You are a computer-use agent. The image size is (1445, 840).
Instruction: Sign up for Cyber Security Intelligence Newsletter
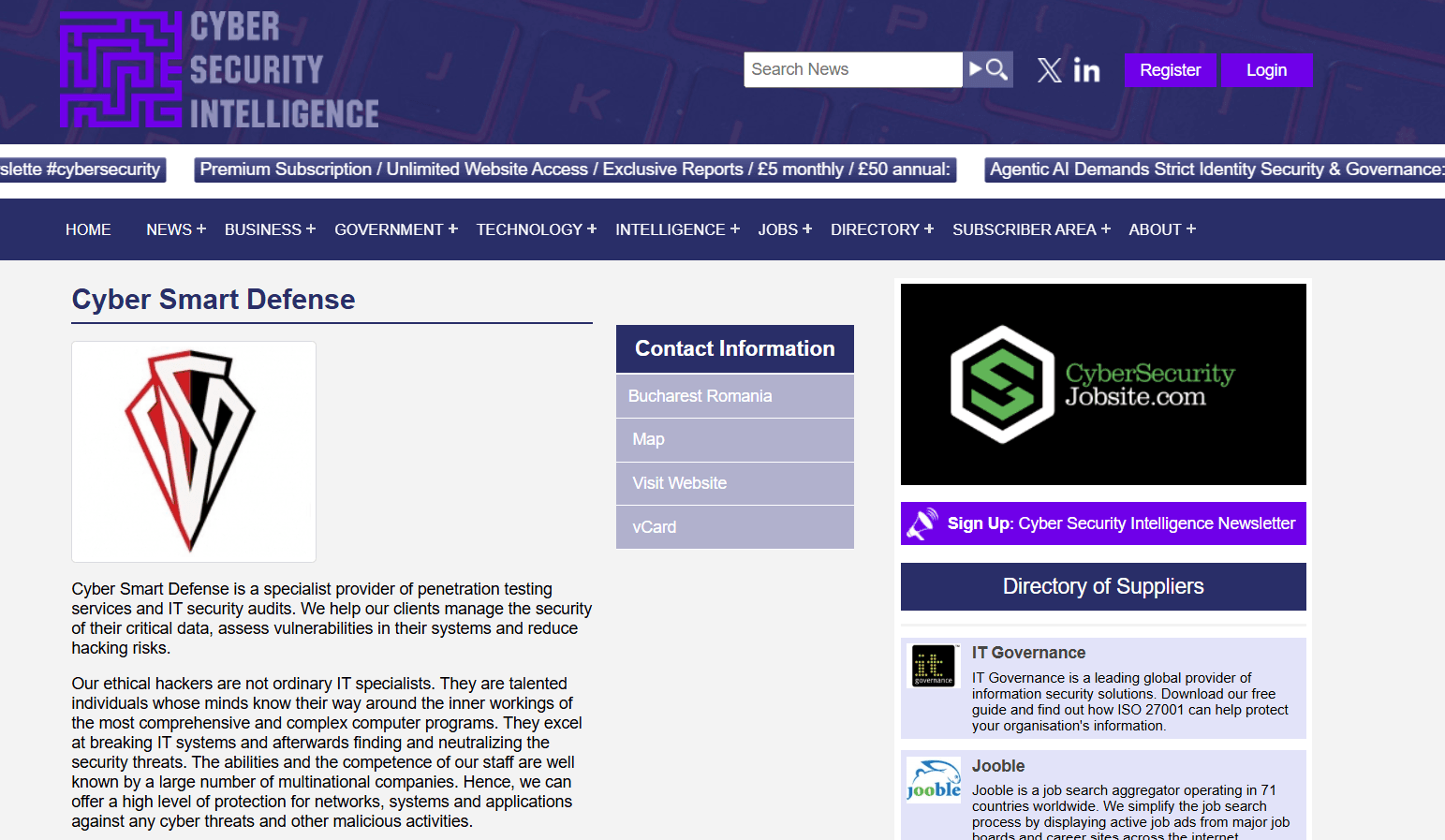tap(1103, 523)
